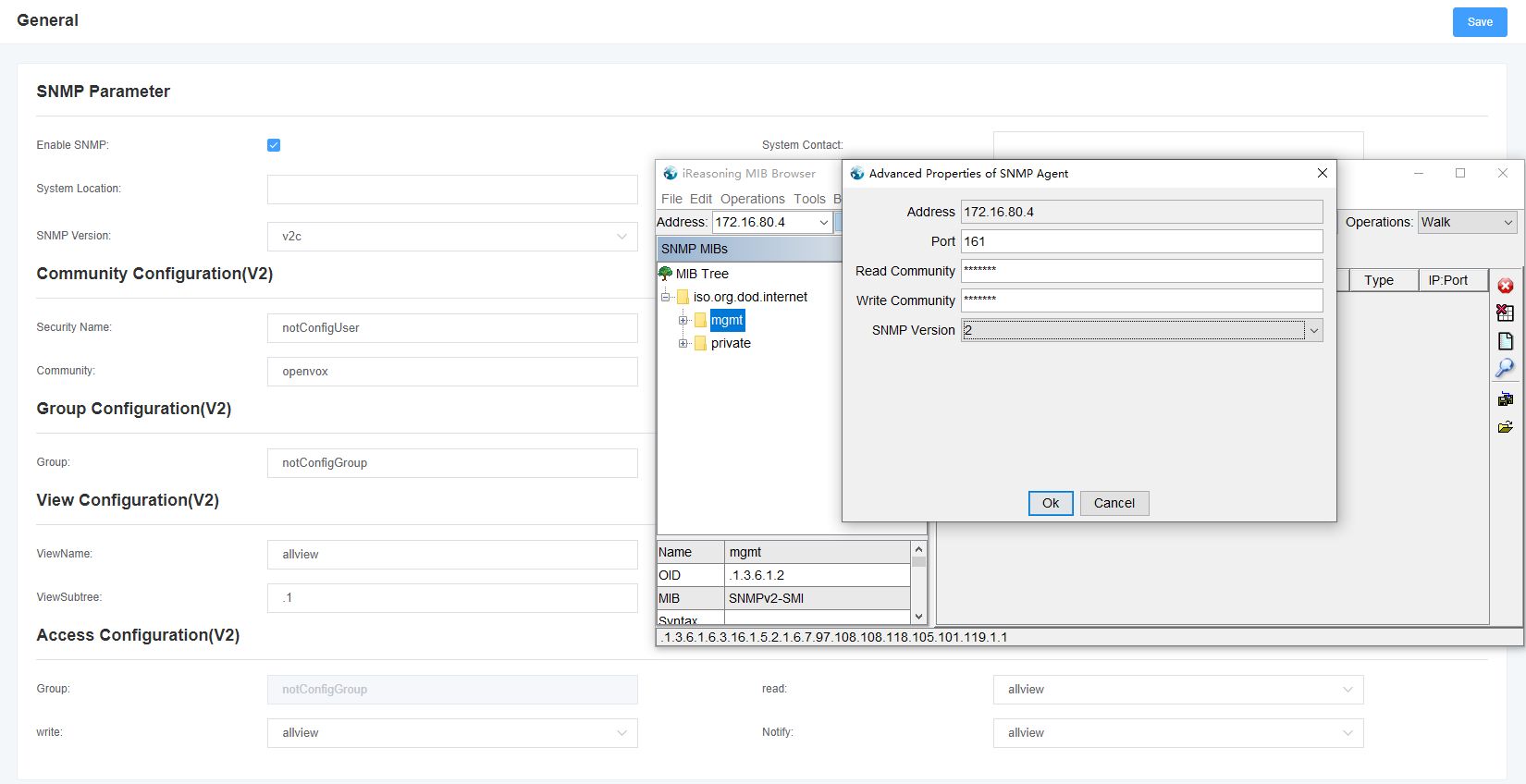Expand the private tree node
Viewport: 1526px width, 784px height.
(683, 343)
